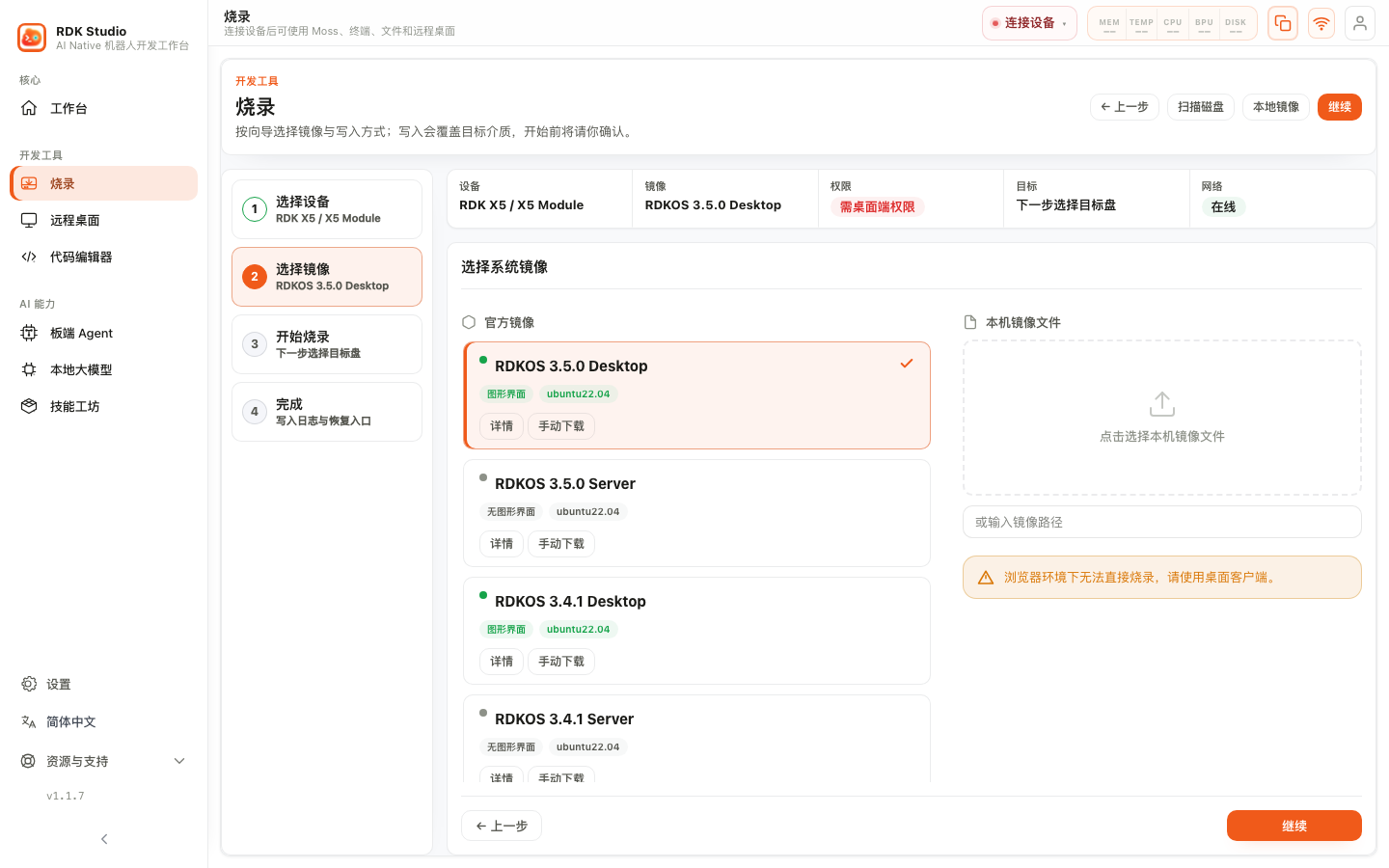Click the 需桌面端权限 badge
1389x868 pixels.
[878, 207]
